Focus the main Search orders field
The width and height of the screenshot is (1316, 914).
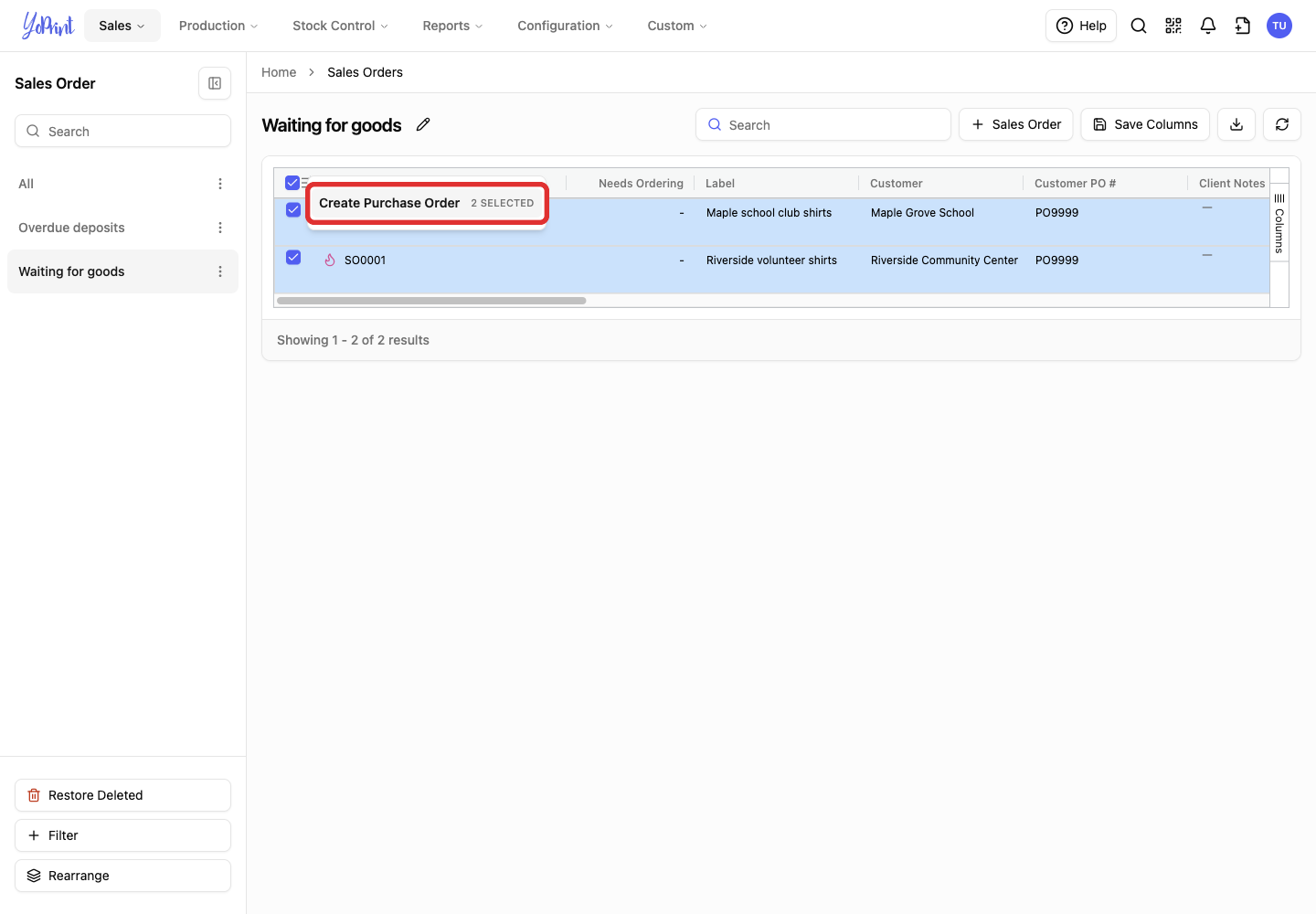point(823,124)
